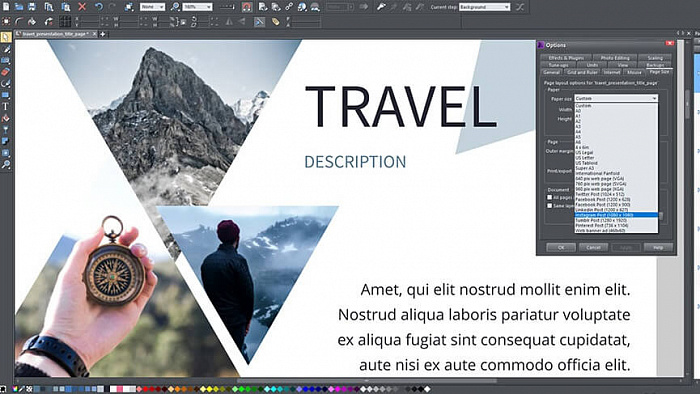Click the red Delete X icon
Viewport: 700px width, 394px height.
coord(82,7)
